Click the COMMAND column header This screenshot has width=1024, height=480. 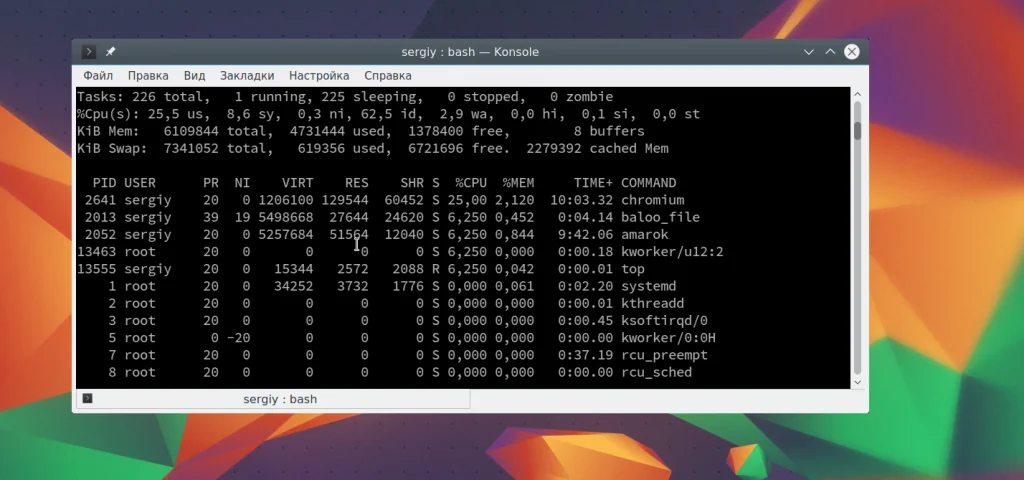648,183
